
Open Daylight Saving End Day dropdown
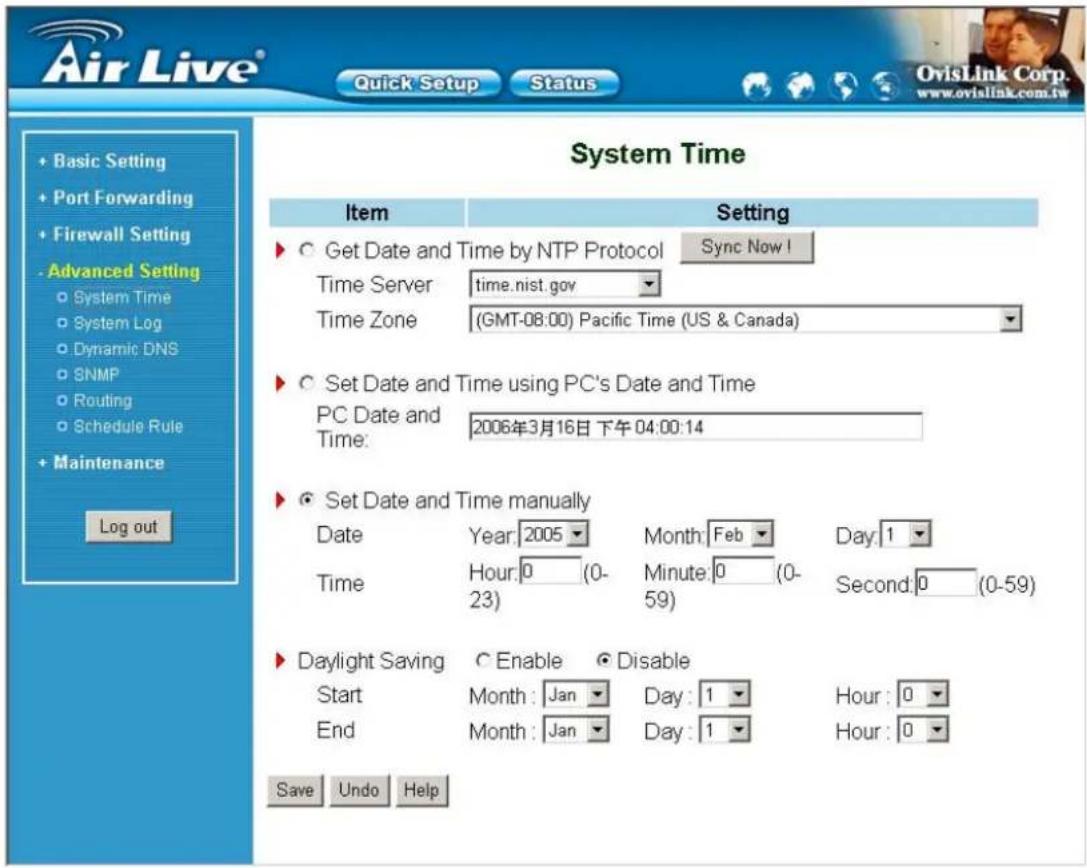coord(725,730)
